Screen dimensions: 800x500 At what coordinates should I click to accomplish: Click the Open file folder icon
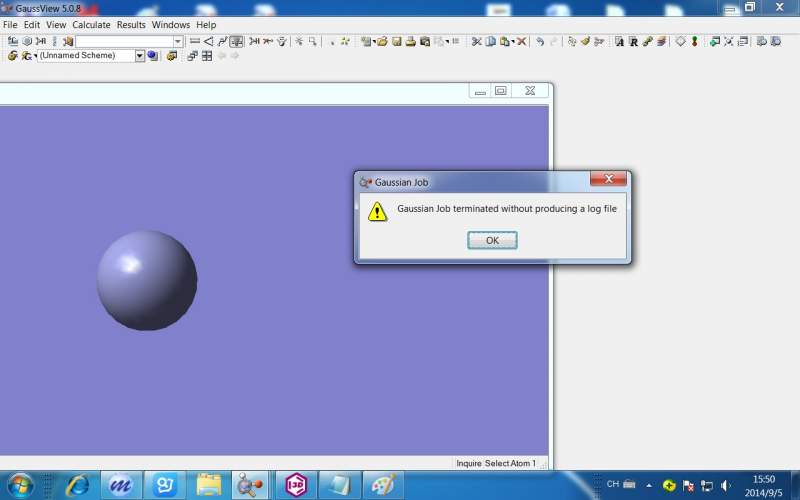(382, 41)
